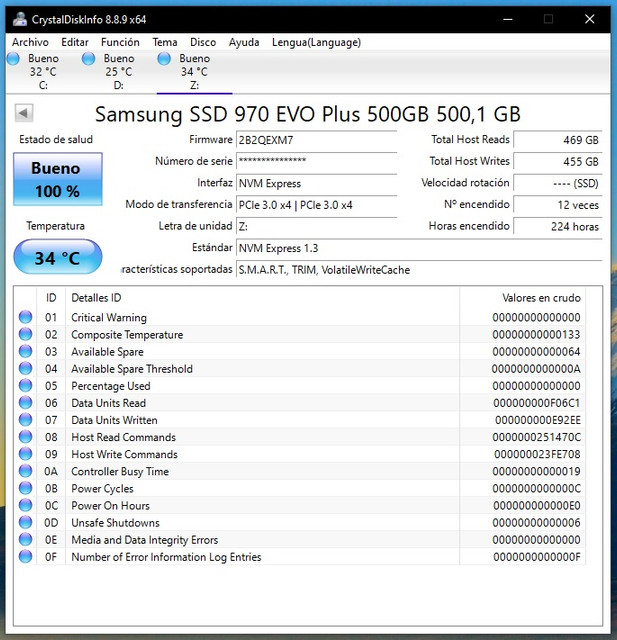Viewport: 617px width, 640px height.
Task: Open the Disco menu
Action: (x=203, y=42)
